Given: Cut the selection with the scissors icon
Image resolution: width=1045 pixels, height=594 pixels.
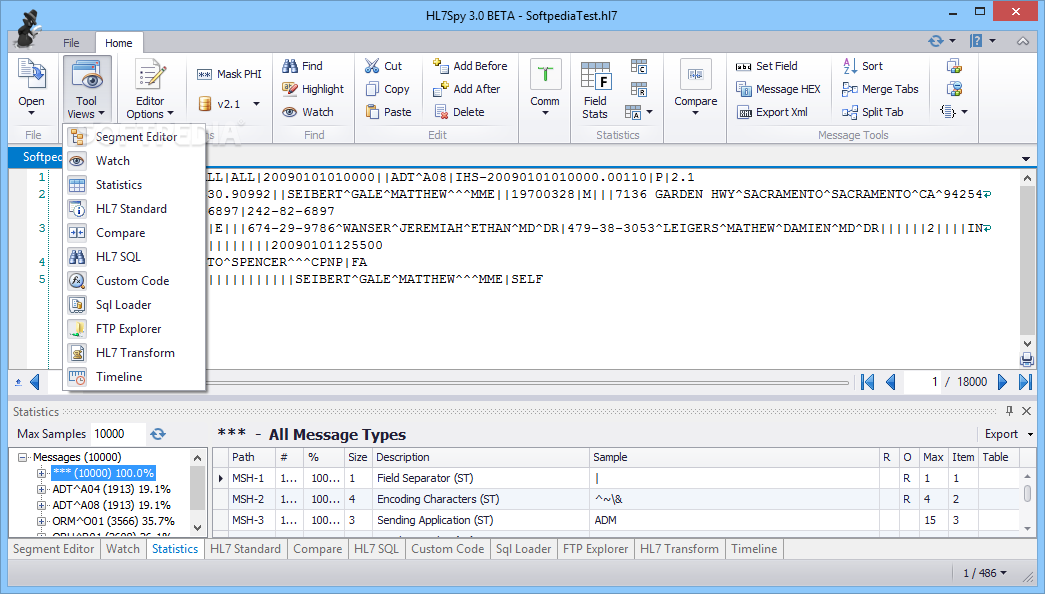Looking at the screenshot, I should click(372, 66).
